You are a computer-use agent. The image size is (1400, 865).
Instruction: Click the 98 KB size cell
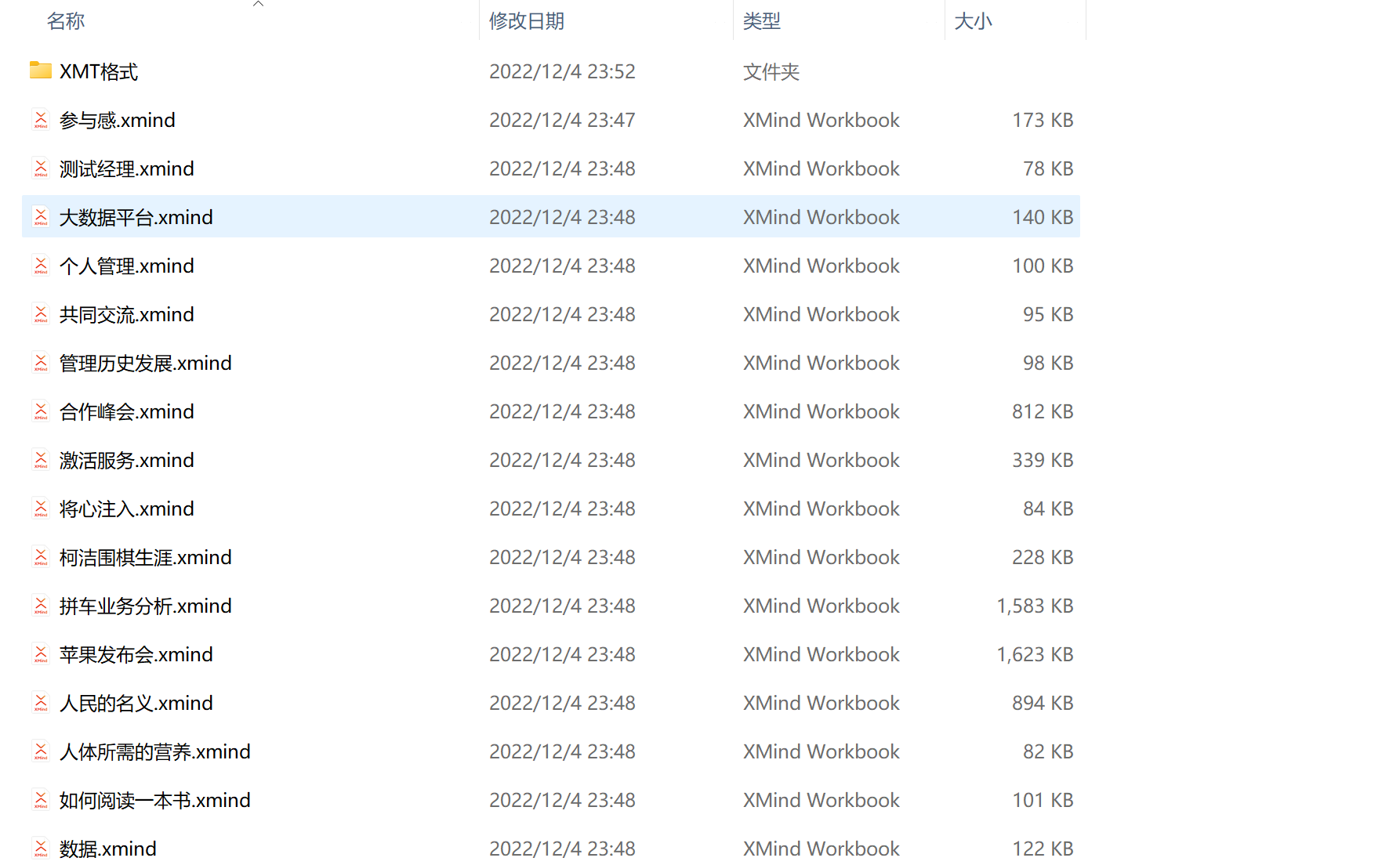[x=1048, y=363]
